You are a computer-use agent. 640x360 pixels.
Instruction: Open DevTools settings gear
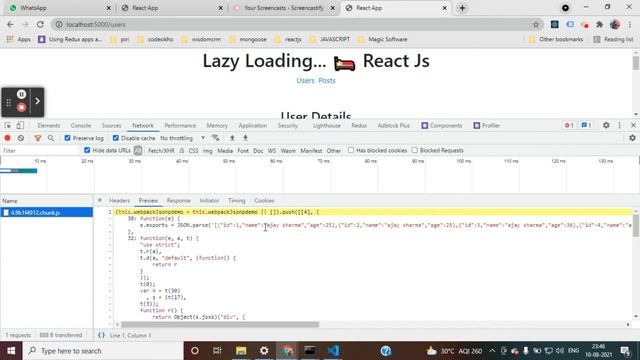(x=606, y=125)
